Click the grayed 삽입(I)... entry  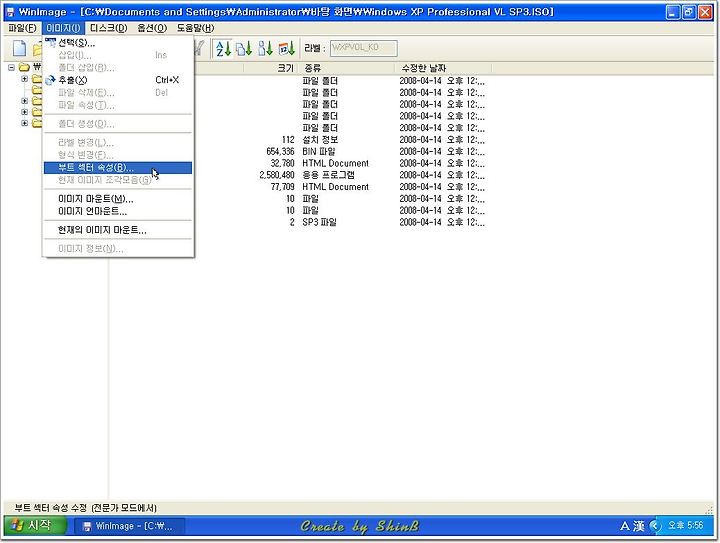[118, 55]
